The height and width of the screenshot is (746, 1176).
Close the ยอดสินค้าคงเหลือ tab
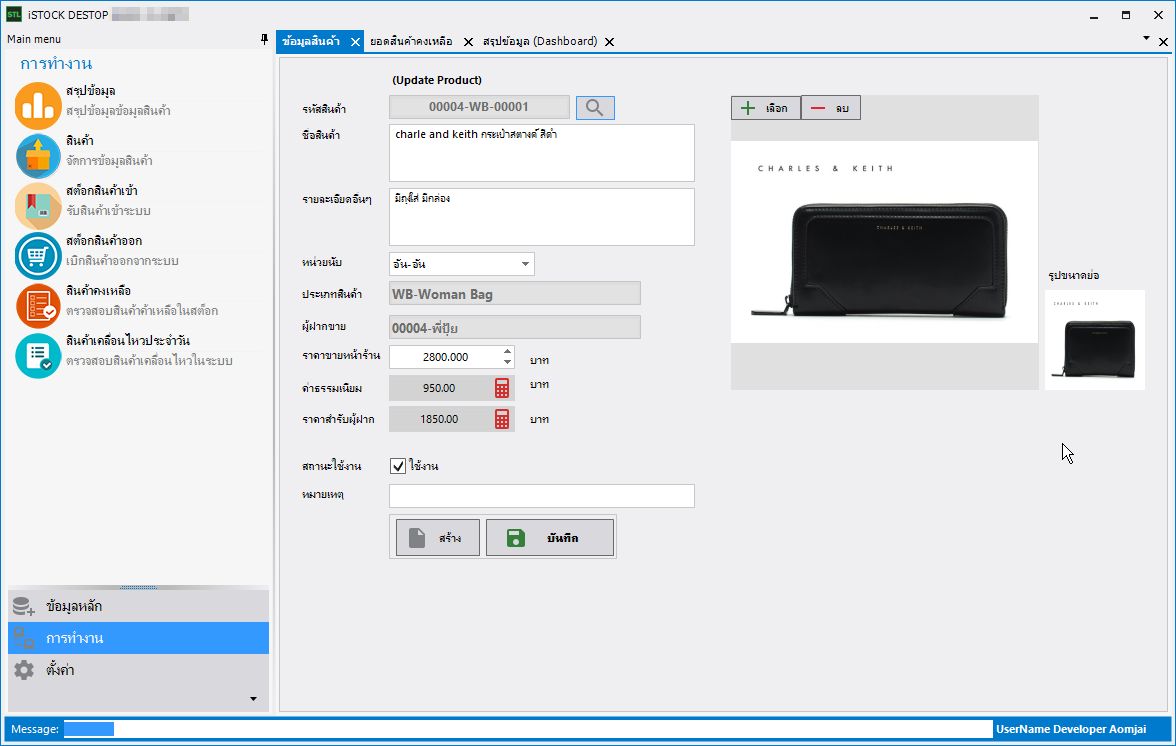(x=468, y=42)
